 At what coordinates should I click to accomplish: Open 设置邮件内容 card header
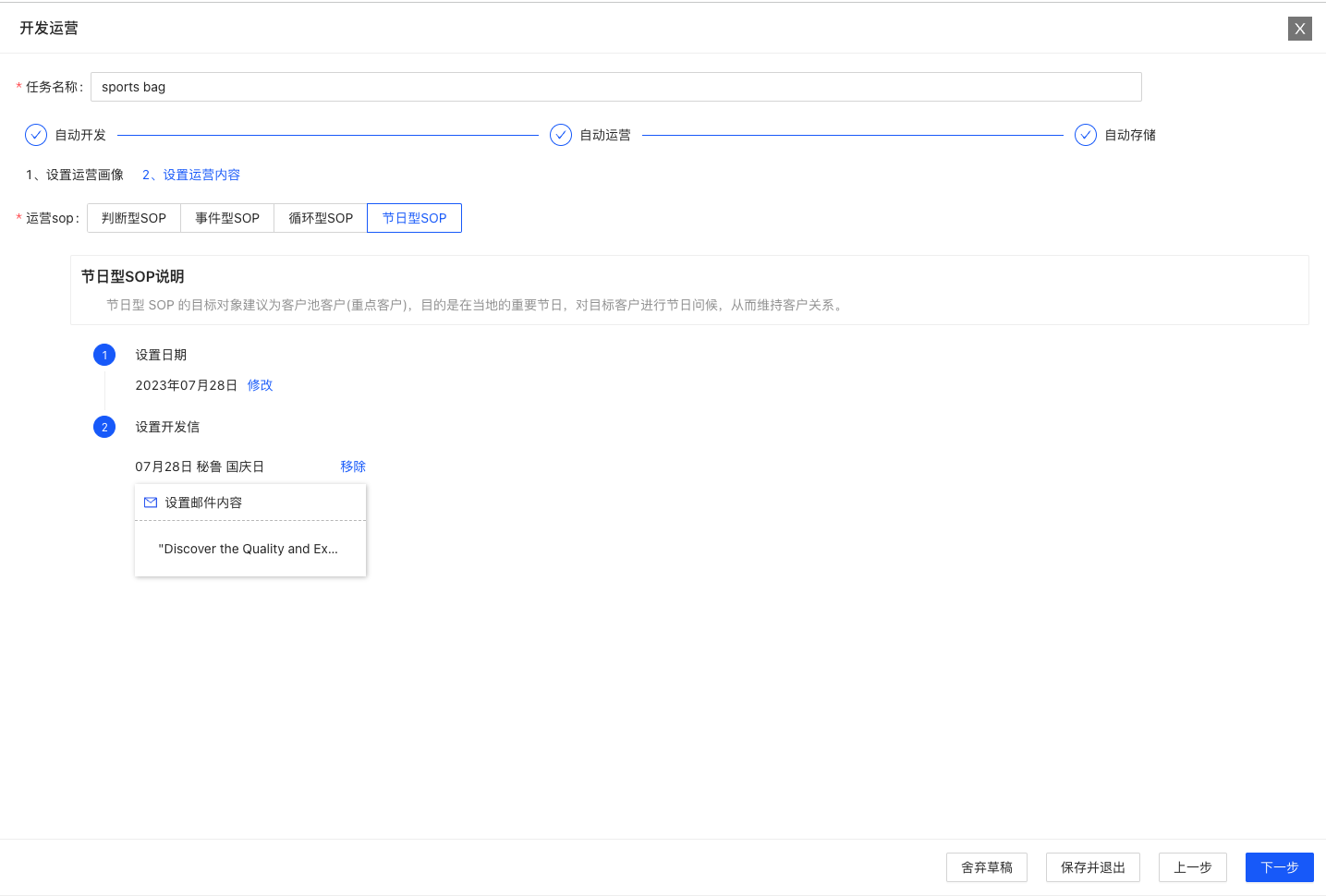pos(250,502)
